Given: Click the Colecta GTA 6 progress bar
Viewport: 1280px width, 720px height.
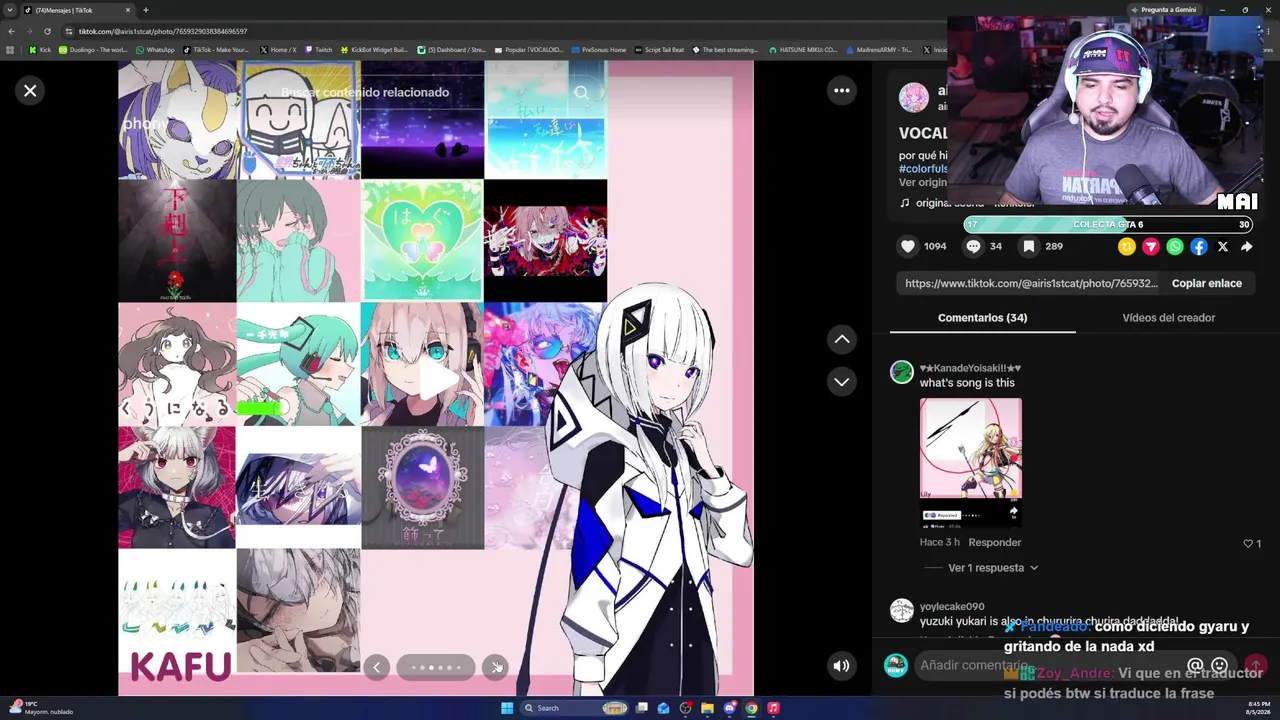Looking at the screenshot, I should coord(1108,224).
